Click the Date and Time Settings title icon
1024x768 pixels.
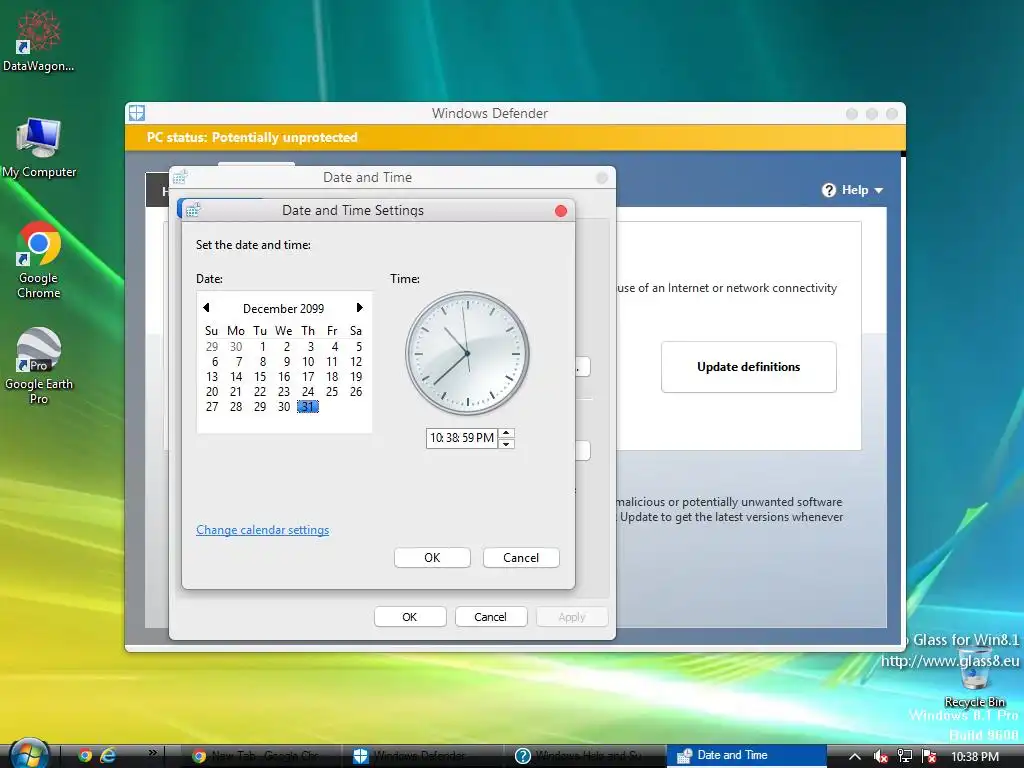click(x=192, y=210)
